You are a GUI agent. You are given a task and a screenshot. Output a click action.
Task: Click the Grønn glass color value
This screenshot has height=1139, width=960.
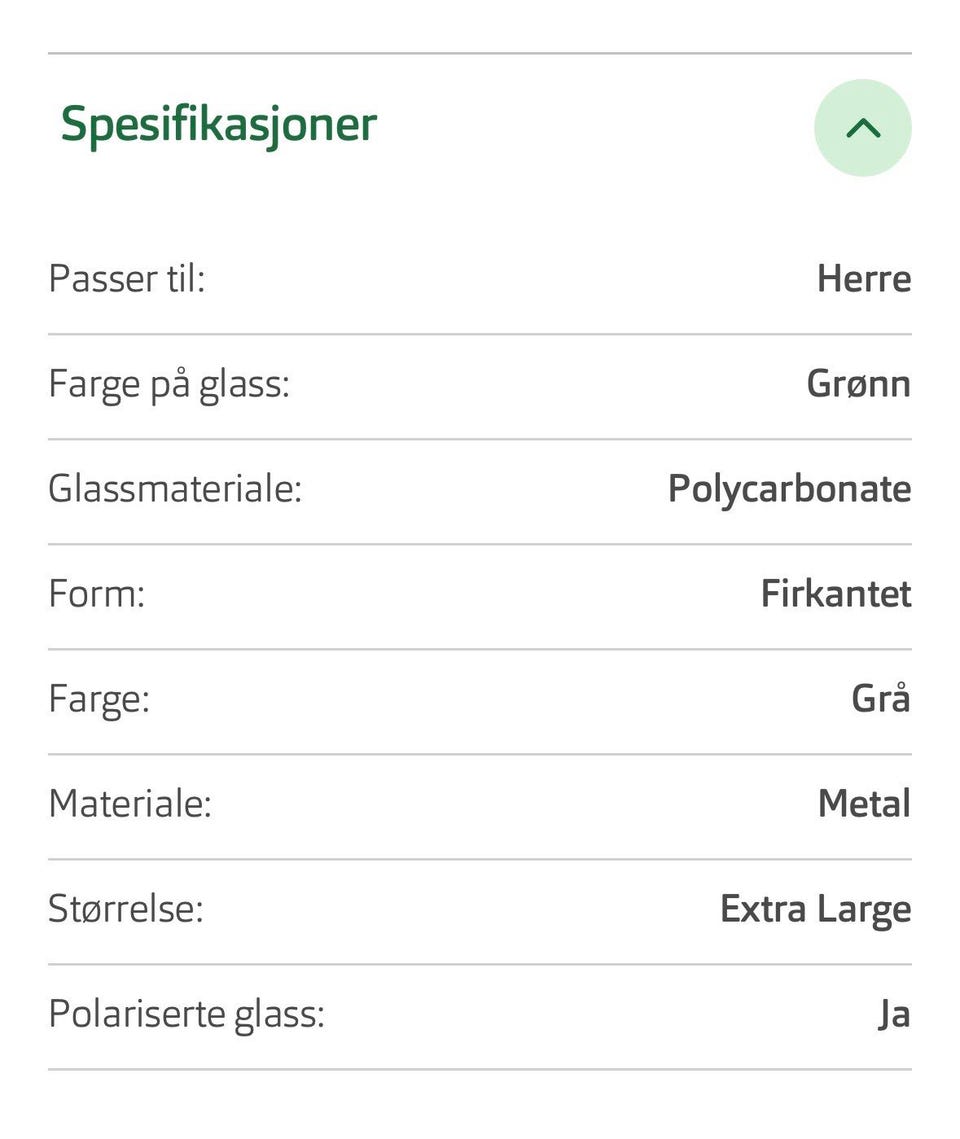(858, 384)
